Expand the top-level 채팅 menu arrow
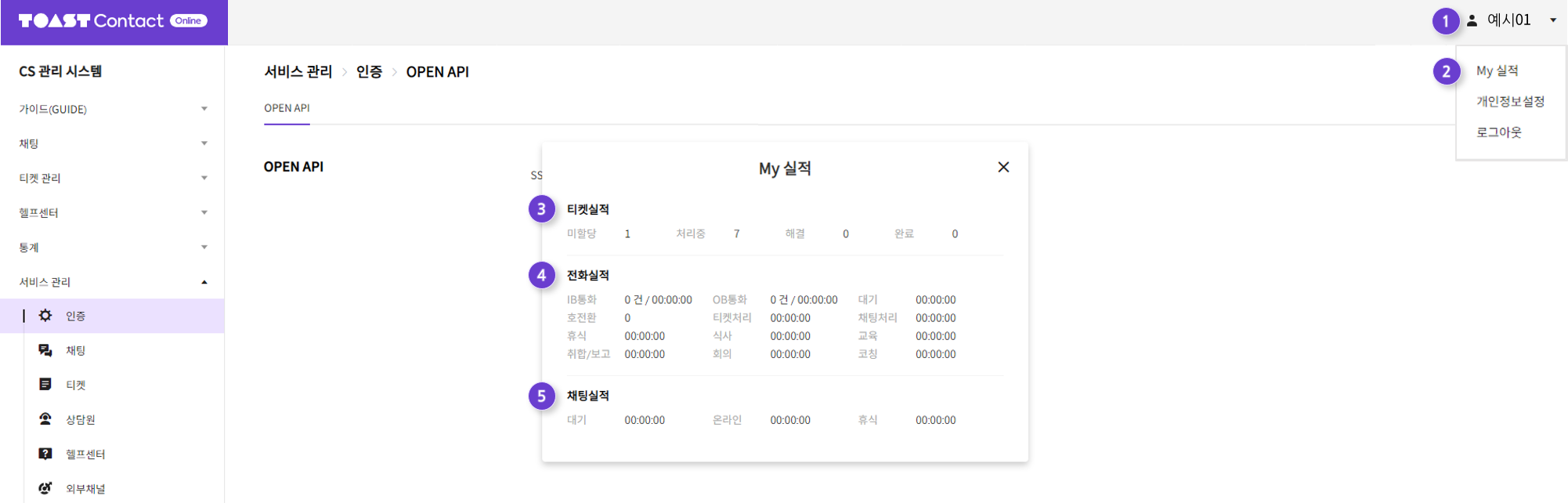 click(204, 143)
